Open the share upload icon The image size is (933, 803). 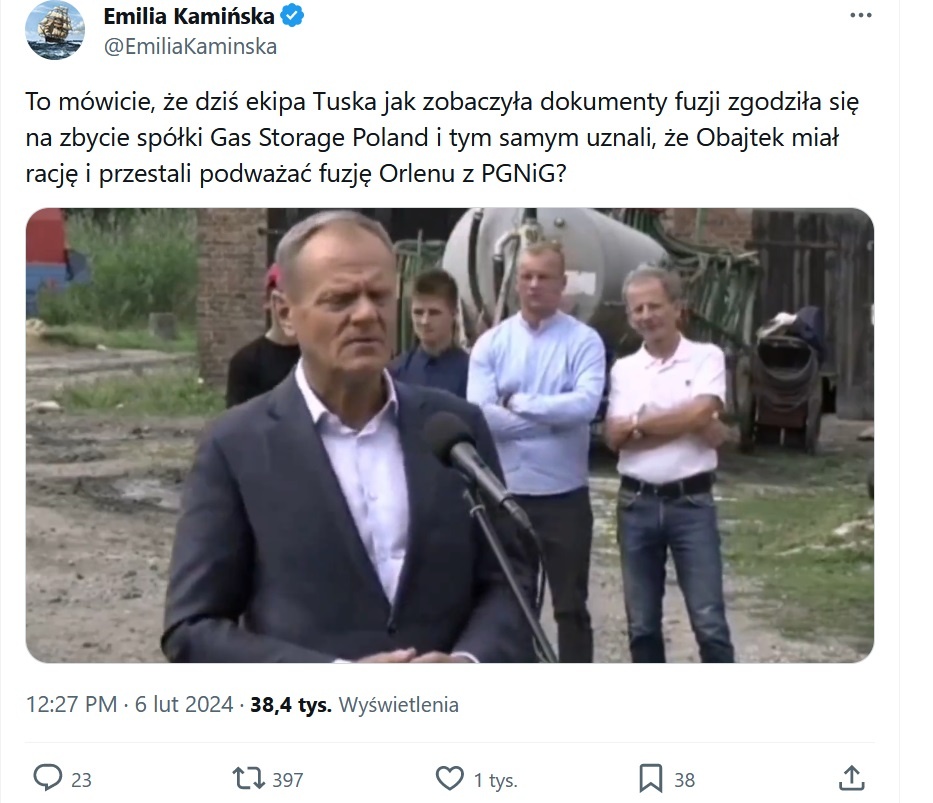(851, 778)
